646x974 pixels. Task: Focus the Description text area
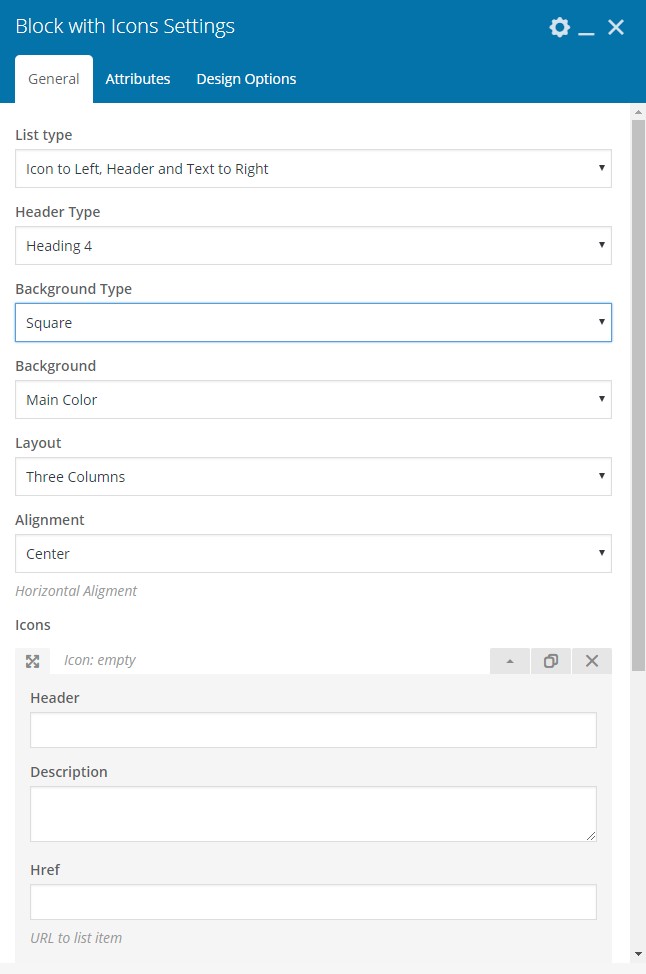click(314, 814)
